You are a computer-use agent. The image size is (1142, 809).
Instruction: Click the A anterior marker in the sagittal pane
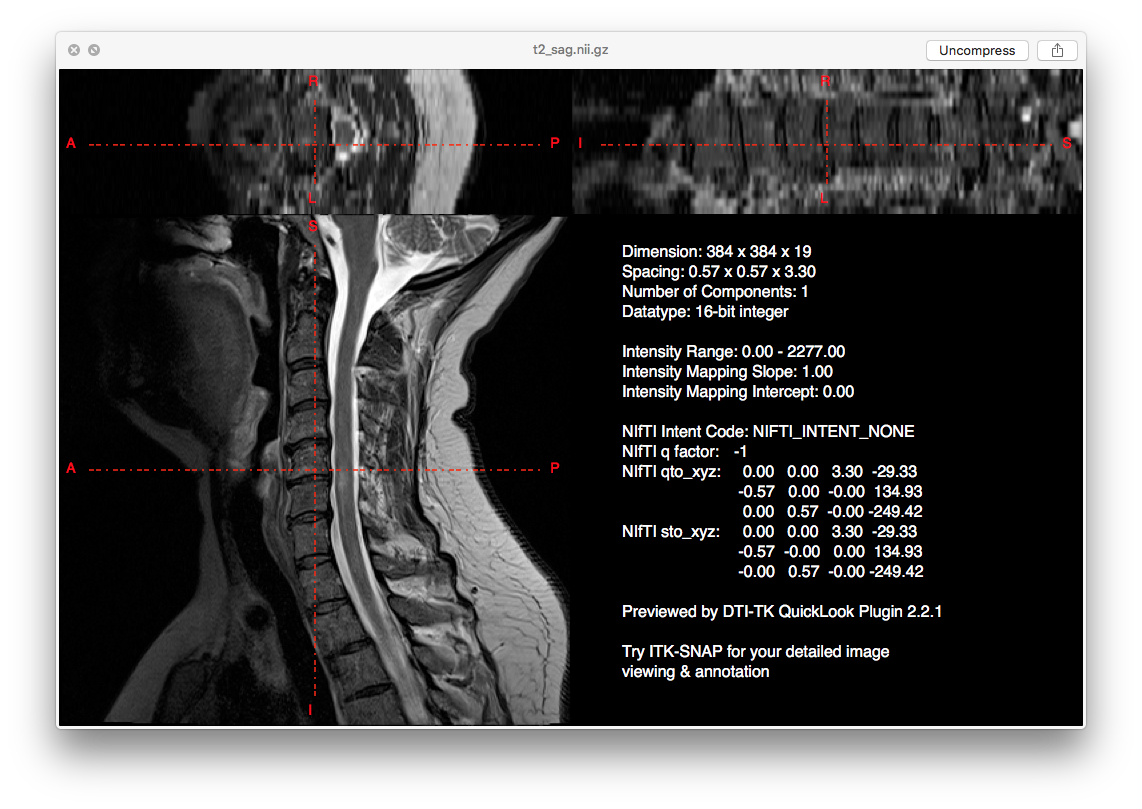point(70,466)
